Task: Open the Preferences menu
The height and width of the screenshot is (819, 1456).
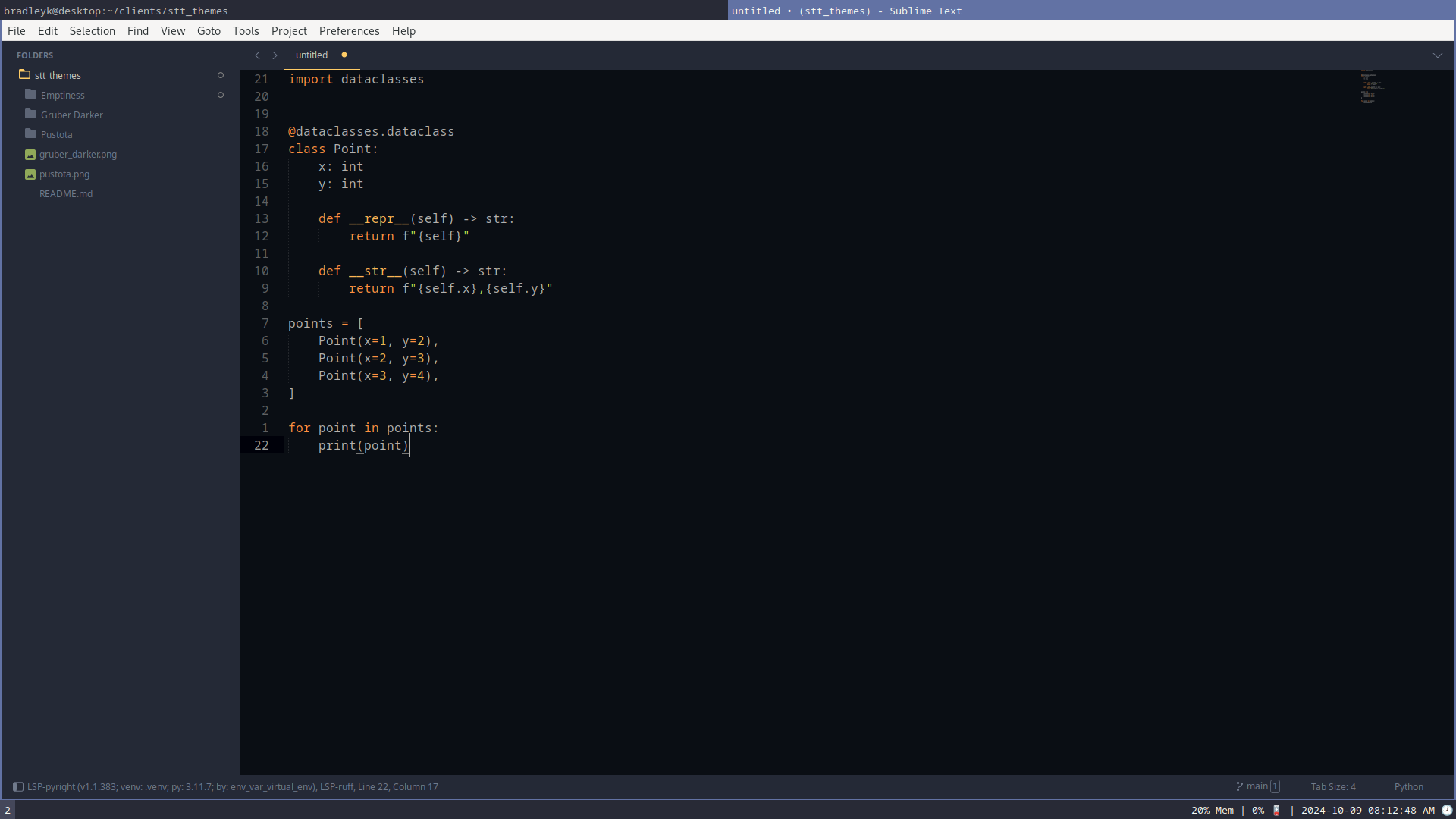Action: (349, 31)
